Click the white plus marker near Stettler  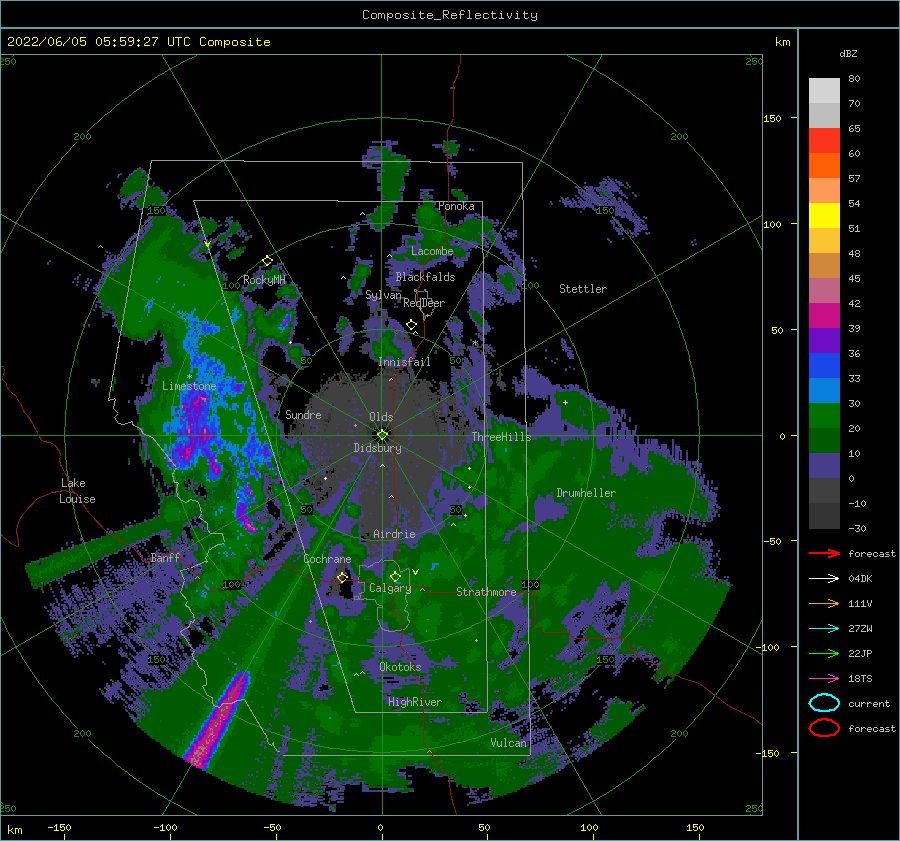pyautogui.click(x=565, y=402)
